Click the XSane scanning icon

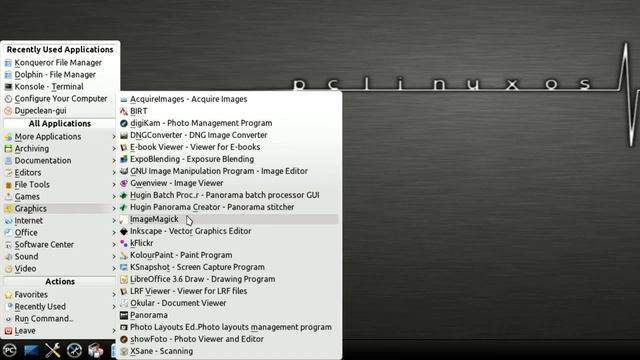(x=124, y=351)
